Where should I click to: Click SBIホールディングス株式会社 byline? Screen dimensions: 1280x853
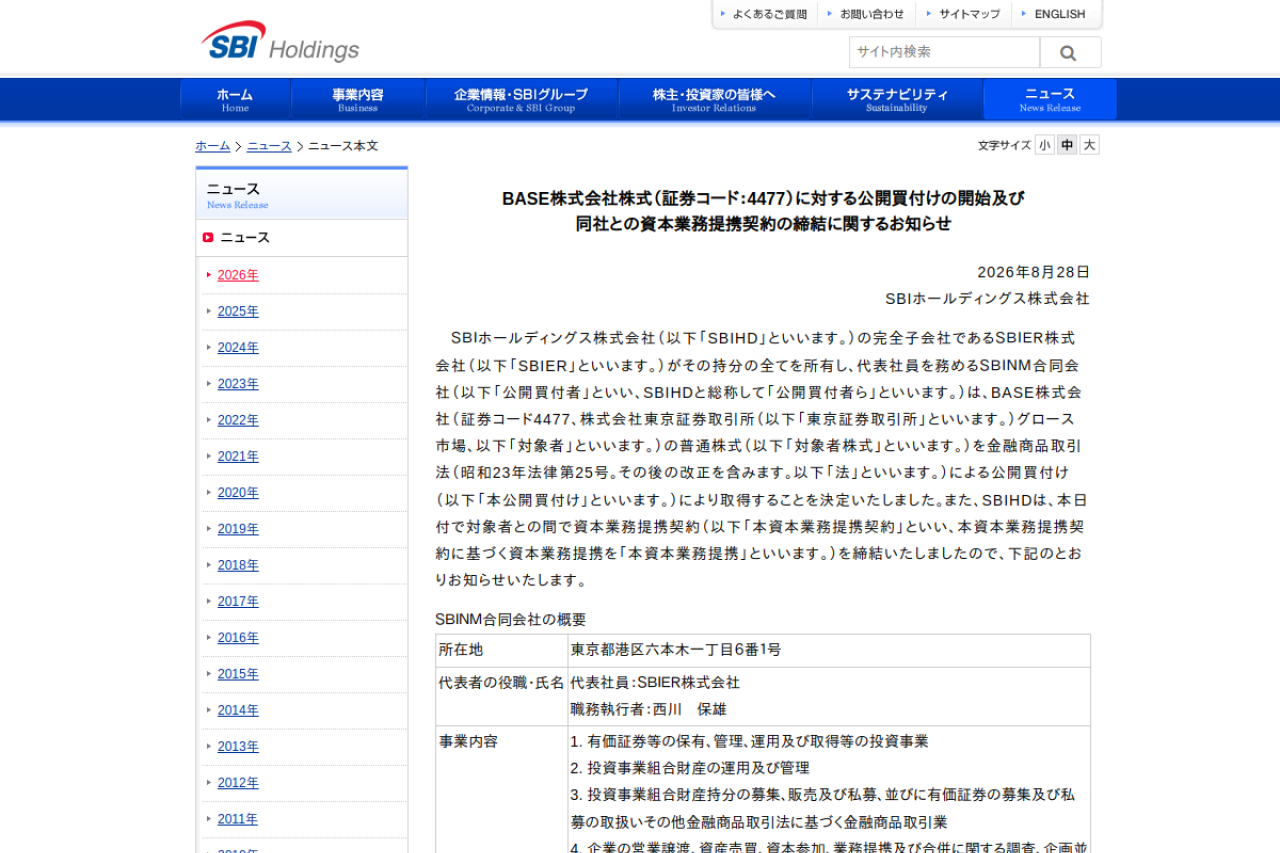pyautogui.click(x=988, y=299)
